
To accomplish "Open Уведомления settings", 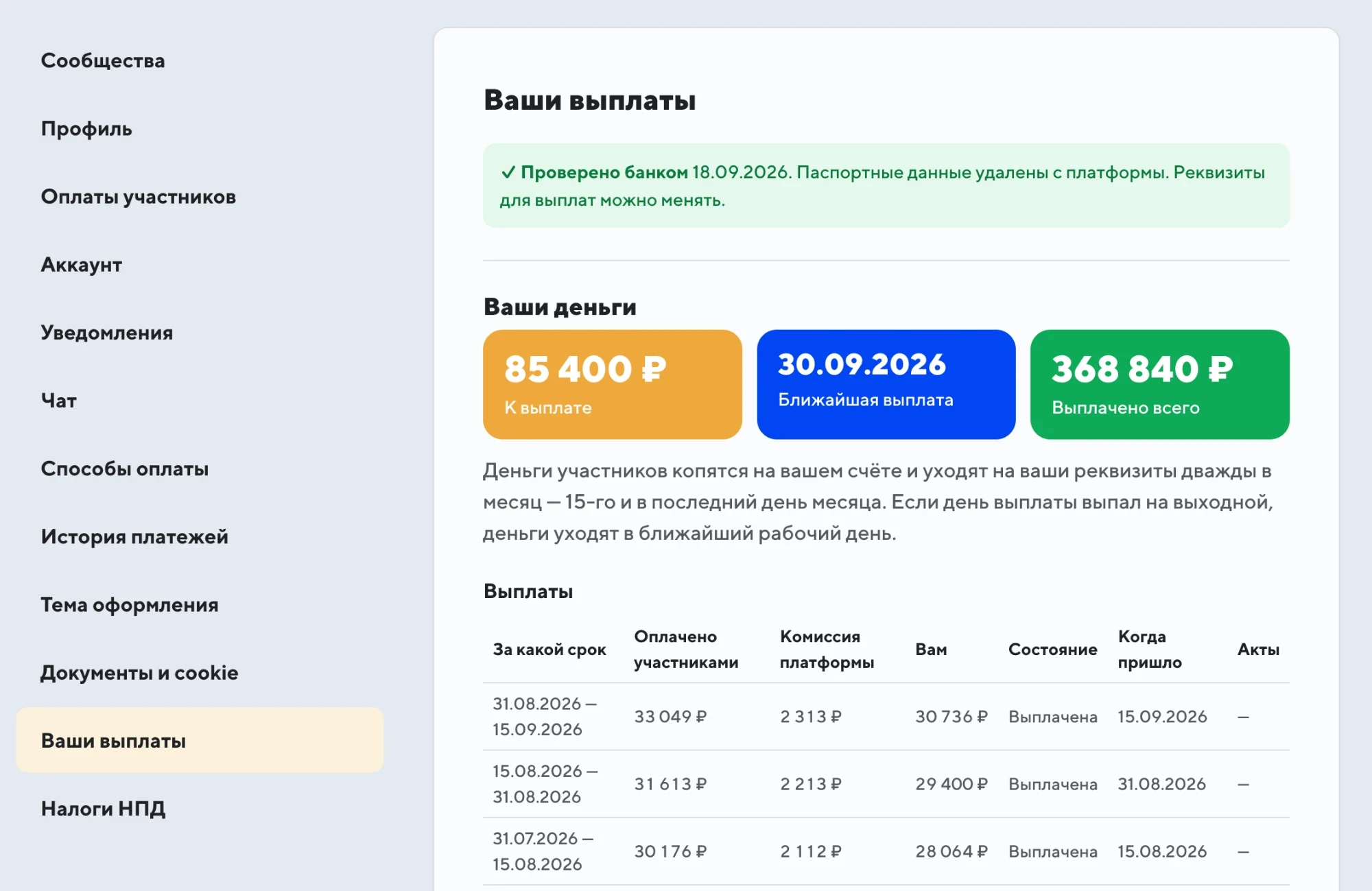I will click(107, 332).
